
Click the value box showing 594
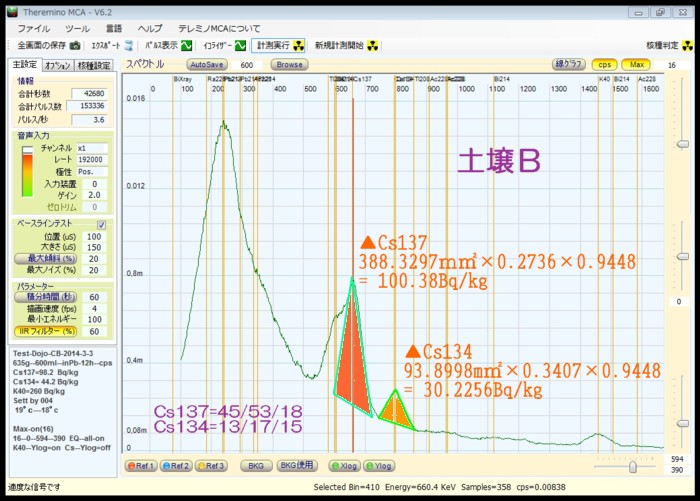click(677, 459)
